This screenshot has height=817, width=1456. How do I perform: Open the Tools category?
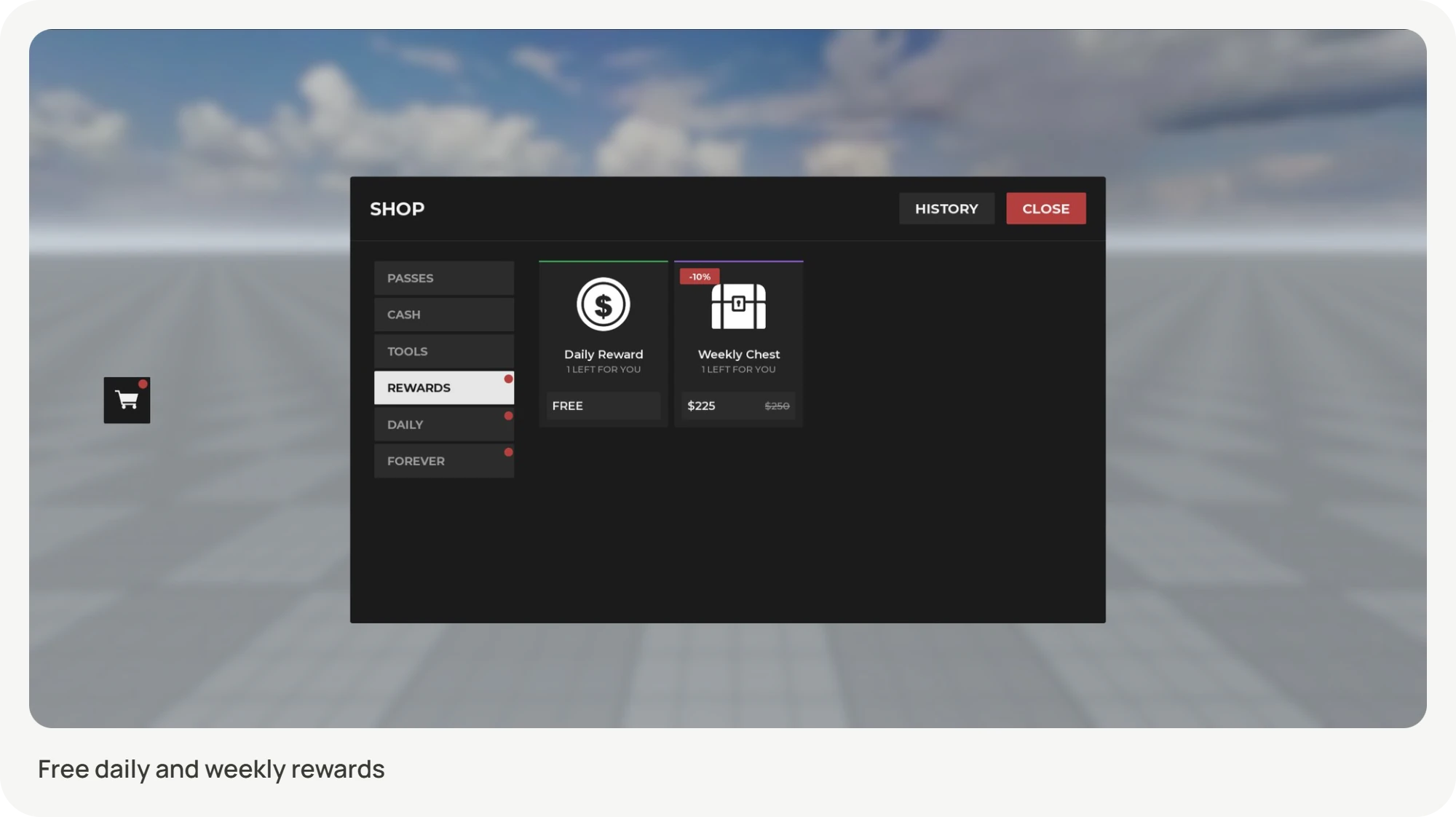(444, 351)
